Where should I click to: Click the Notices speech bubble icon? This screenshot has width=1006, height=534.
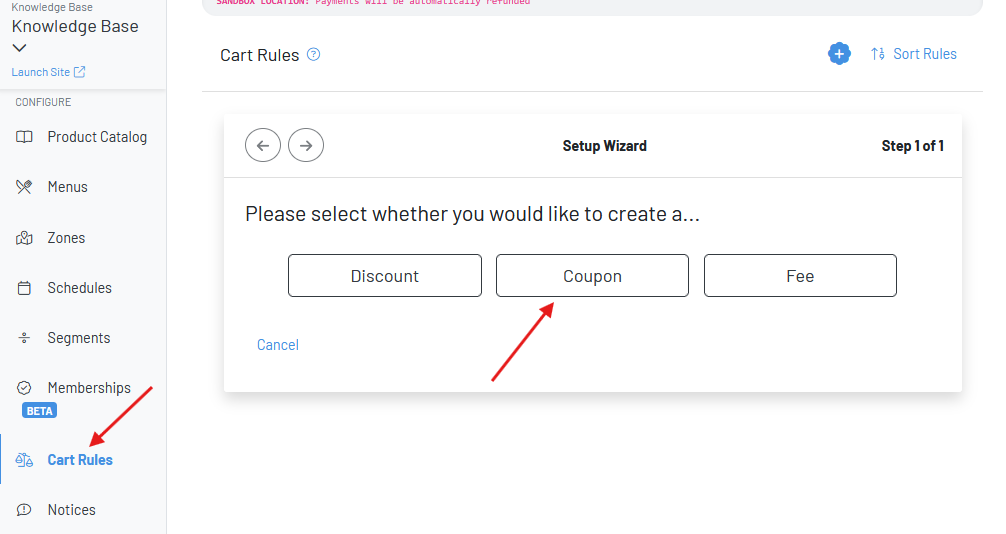24,510
